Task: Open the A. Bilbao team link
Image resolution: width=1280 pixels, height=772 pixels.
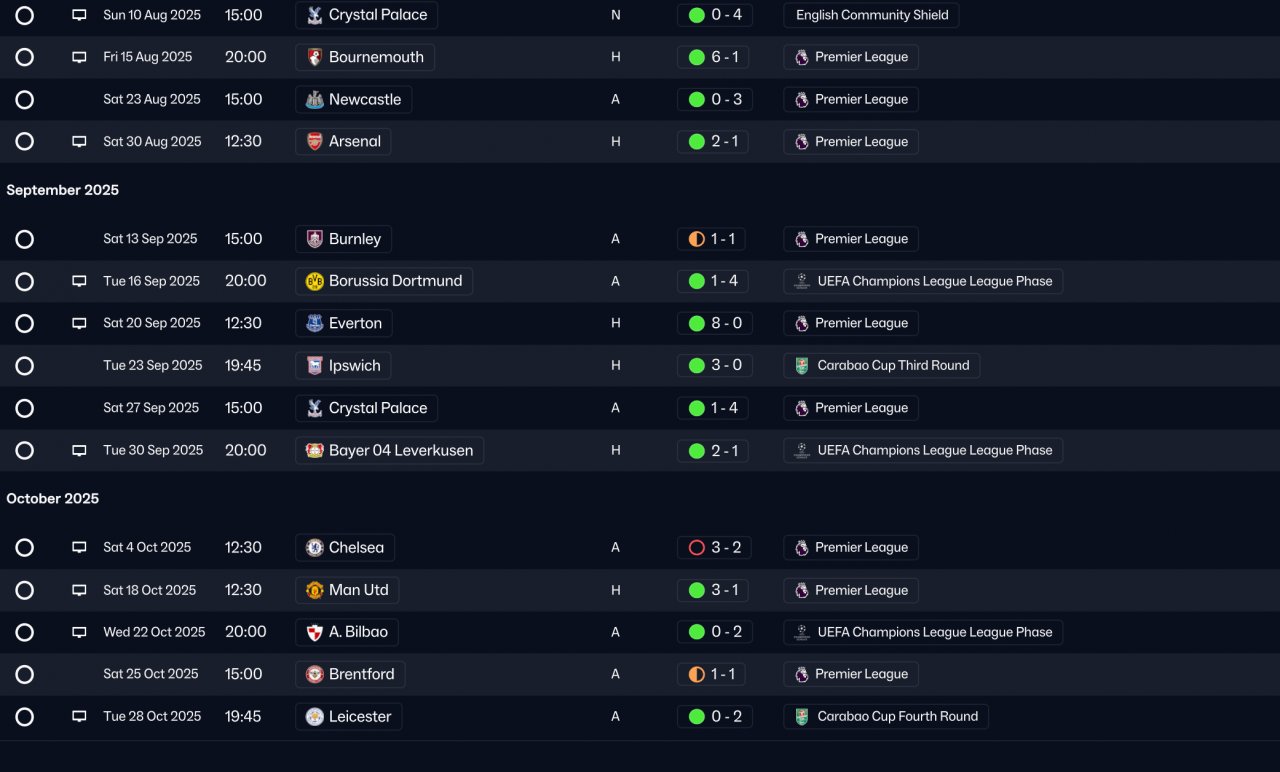Action: (347, 632)
